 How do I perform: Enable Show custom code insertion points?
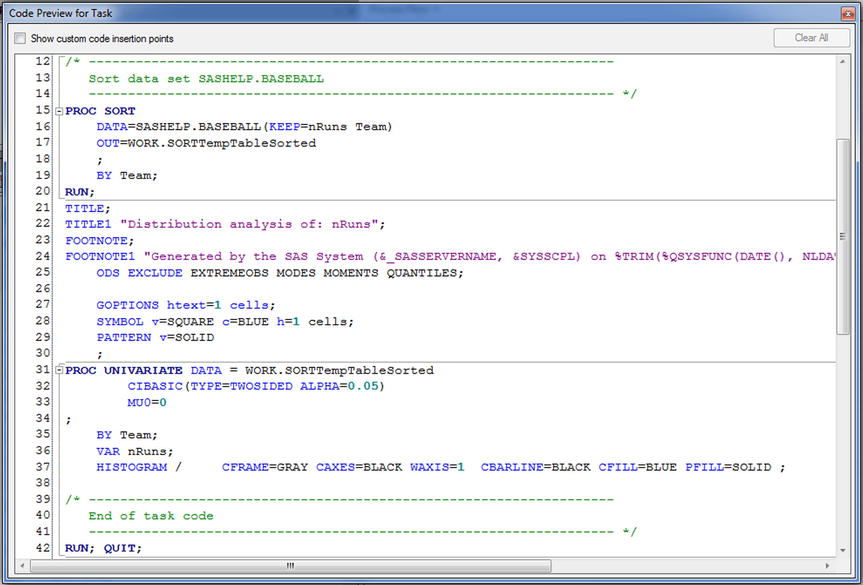pos(19,36)
